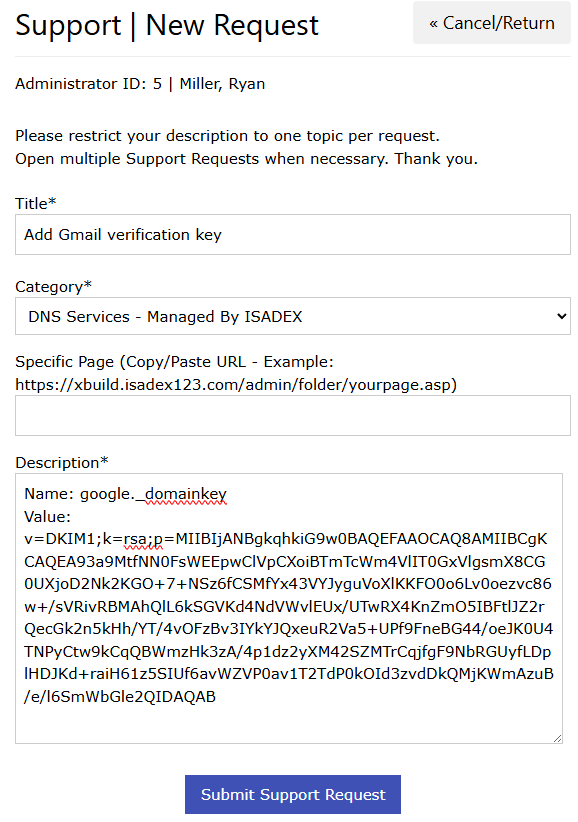Click the Title* field label
578x822 pixels.
pyautogui.click(x=36, y=203)
